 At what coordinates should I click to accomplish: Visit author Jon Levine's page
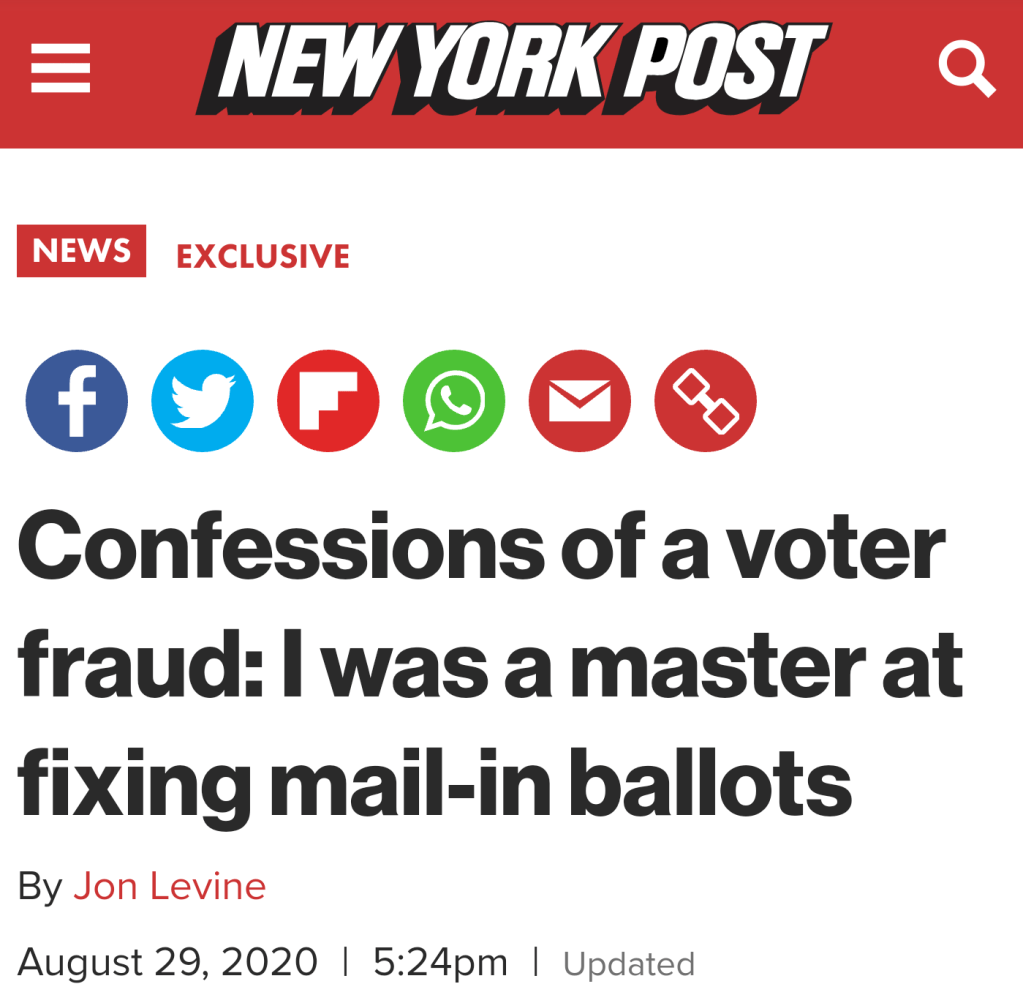tap(170, 886)
